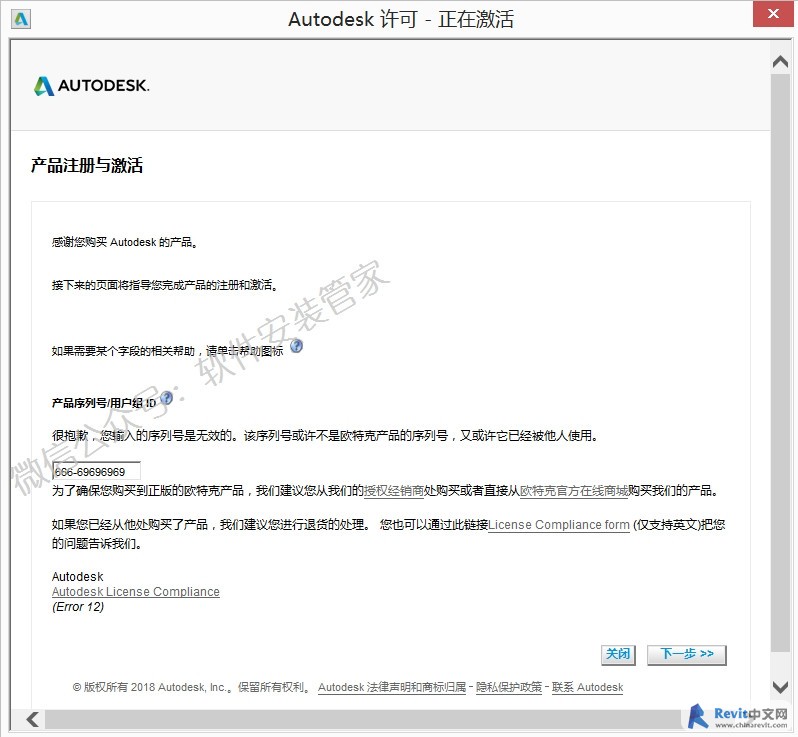The height and width of the screenshot is (737, 798).
Task: Click the 产品注册与激活 heading
Action: click(87, 165)
